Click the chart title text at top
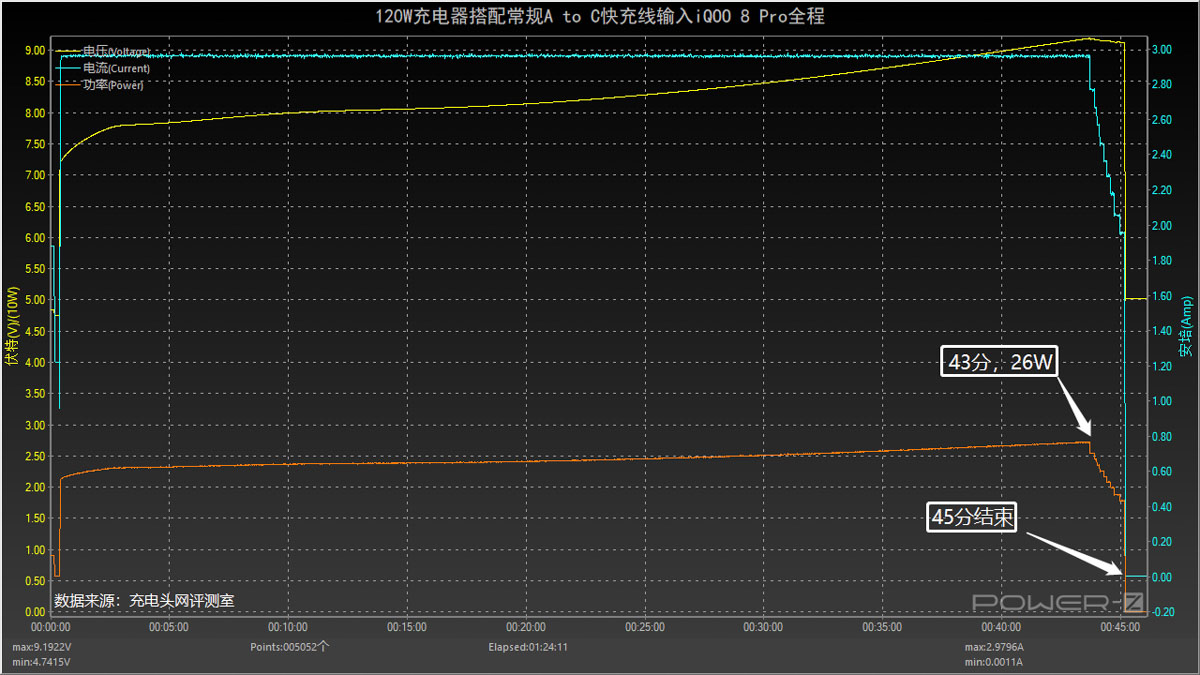The width and height of the screenshot is (1200, 675). (x=600, y=17)
